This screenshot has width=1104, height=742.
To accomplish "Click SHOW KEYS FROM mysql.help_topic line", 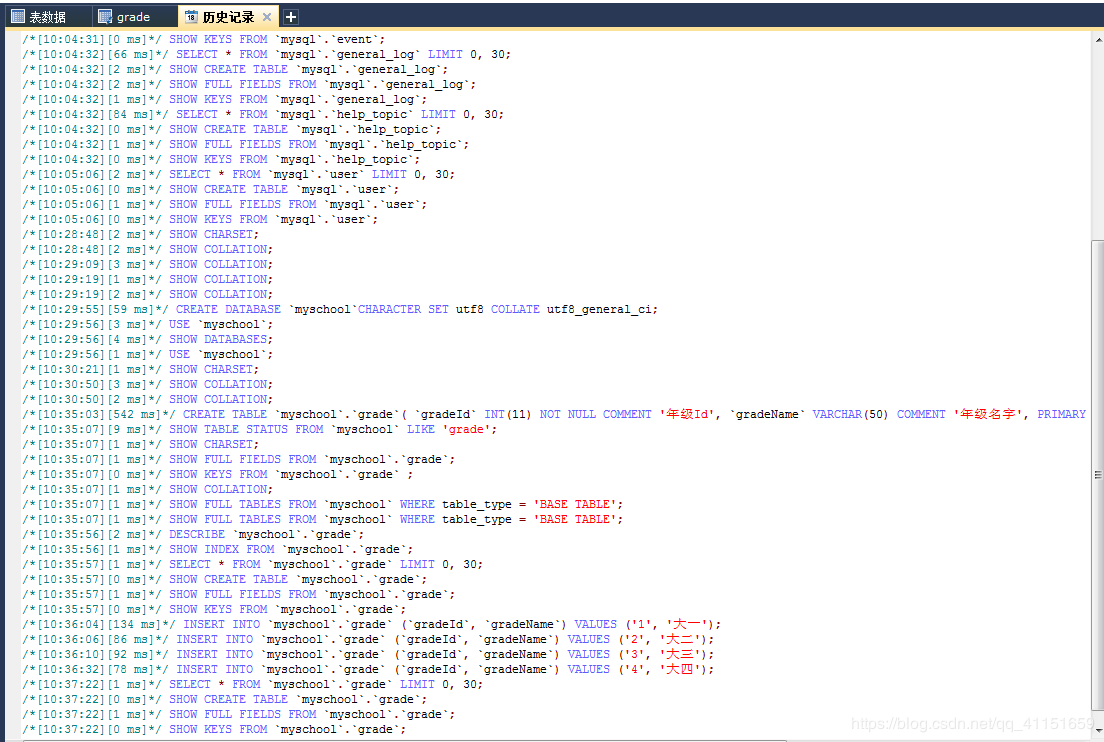I will [221, 159].
